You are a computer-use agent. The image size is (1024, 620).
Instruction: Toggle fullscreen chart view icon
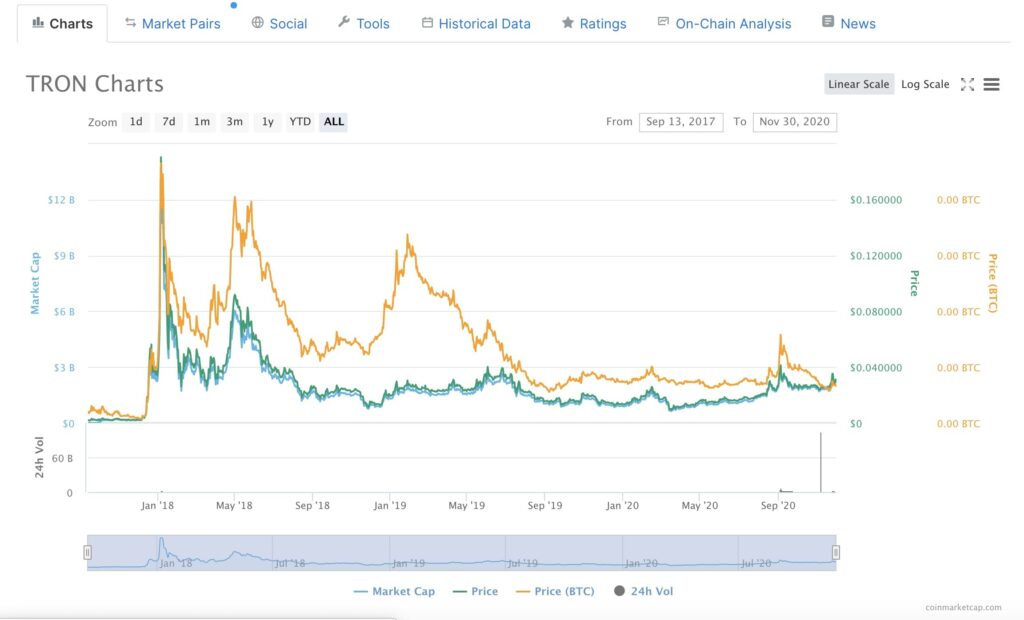(x=967, y=84)
